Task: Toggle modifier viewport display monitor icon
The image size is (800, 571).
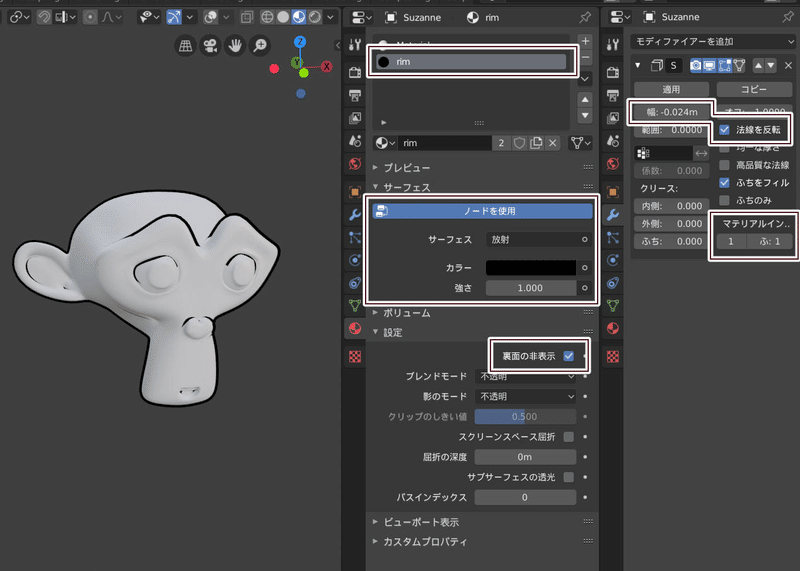Action: point(710,65)
